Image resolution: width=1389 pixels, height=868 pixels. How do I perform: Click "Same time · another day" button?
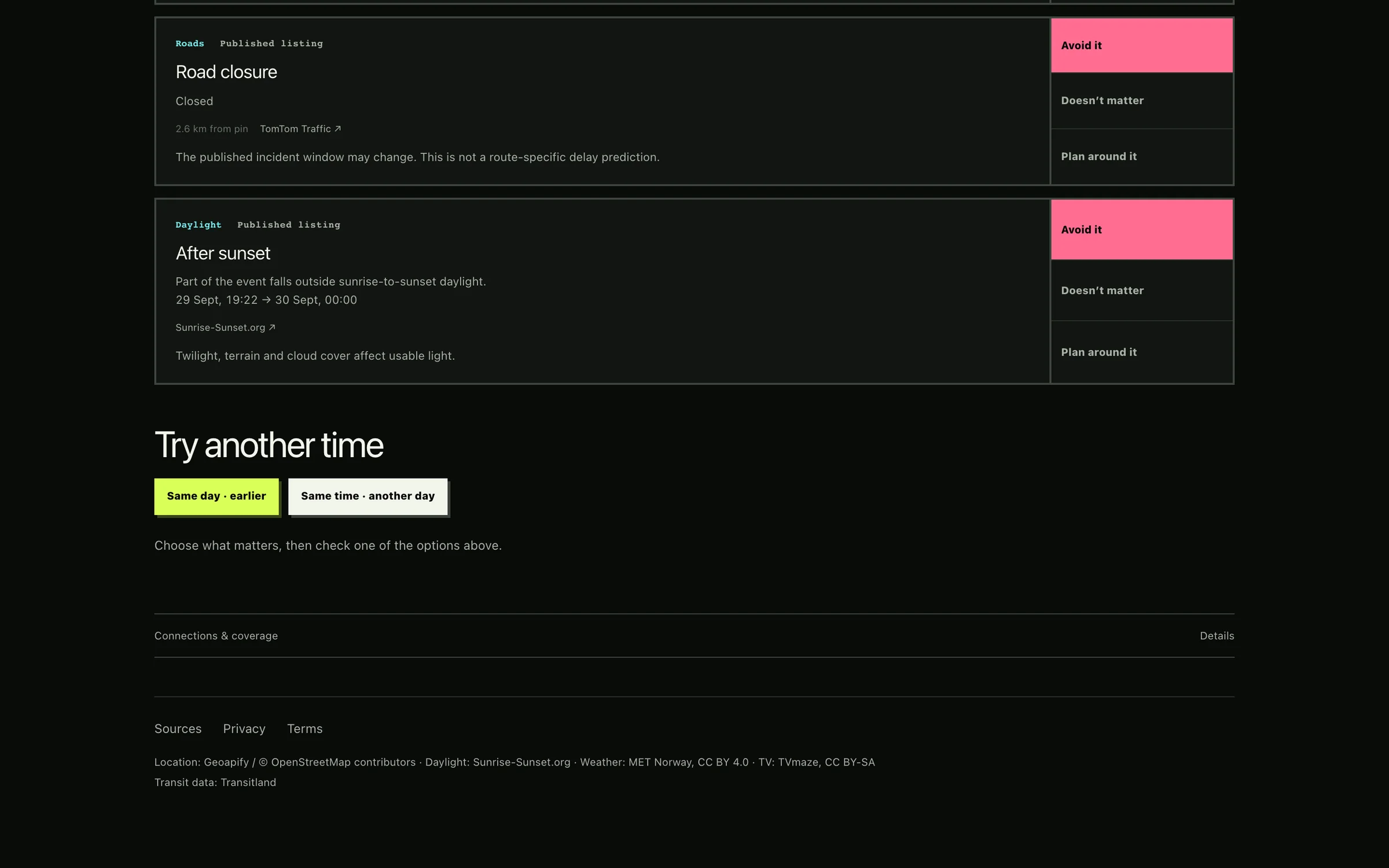click(368, 496)
